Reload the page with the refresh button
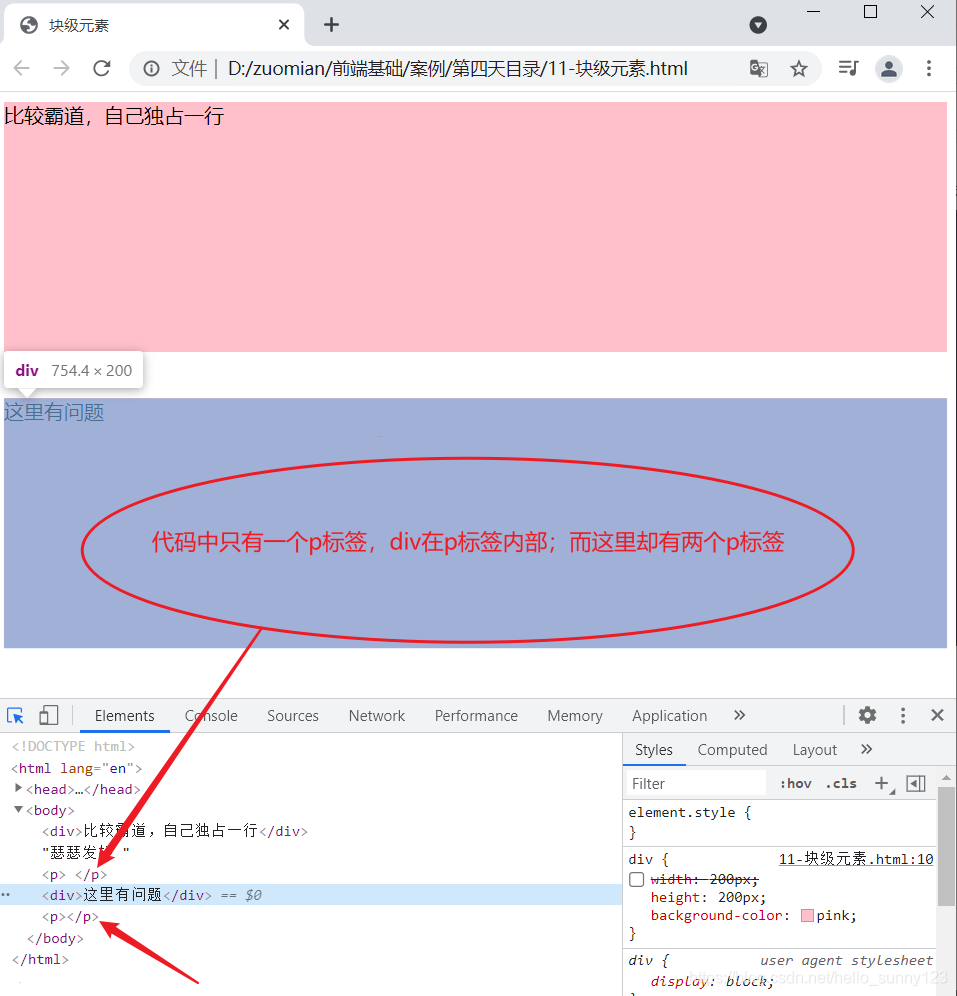Screen dimensions: 957x996 click(x=103, y=69)
